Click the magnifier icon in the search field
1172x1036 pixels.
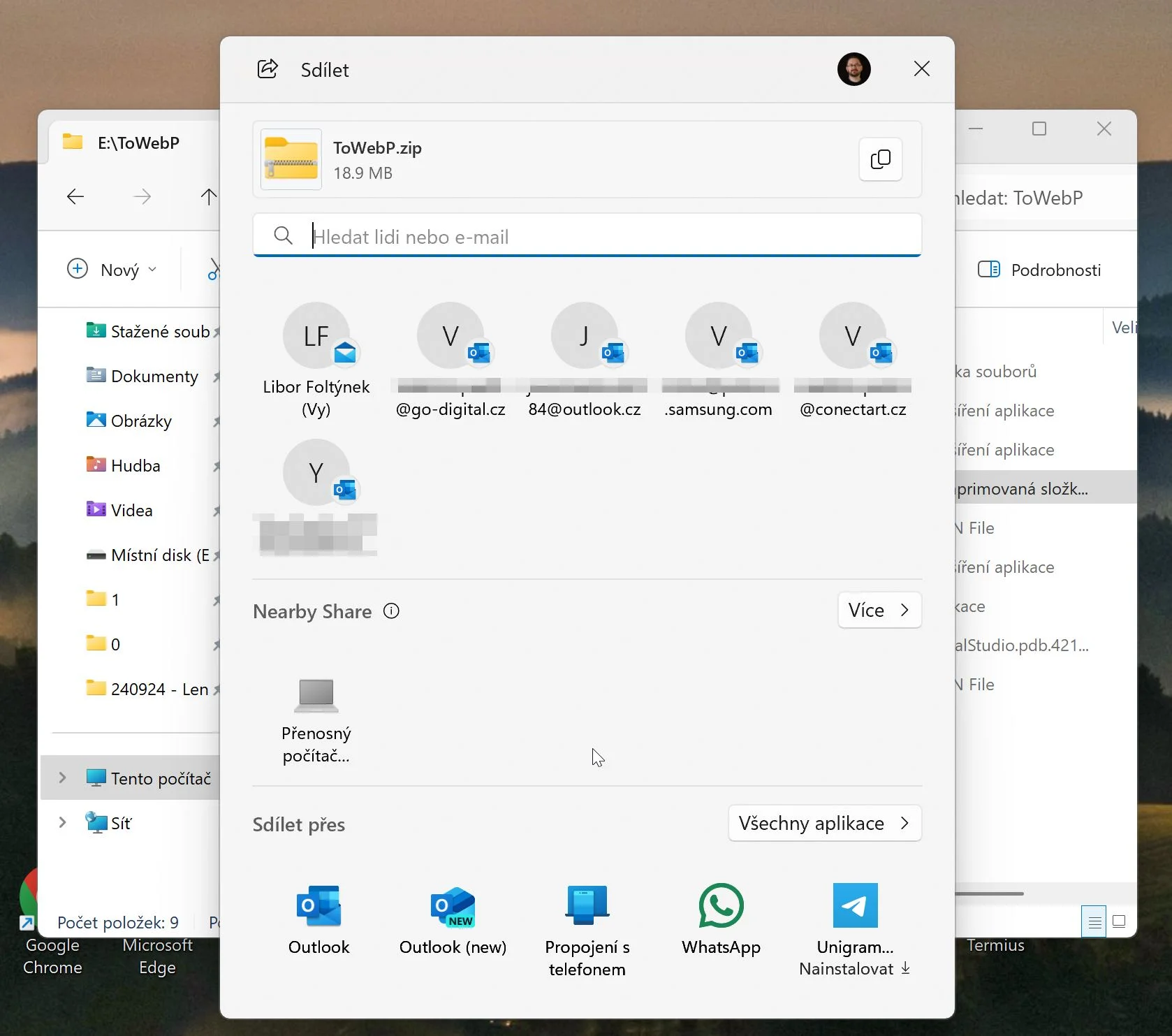(x=283, y=235)
